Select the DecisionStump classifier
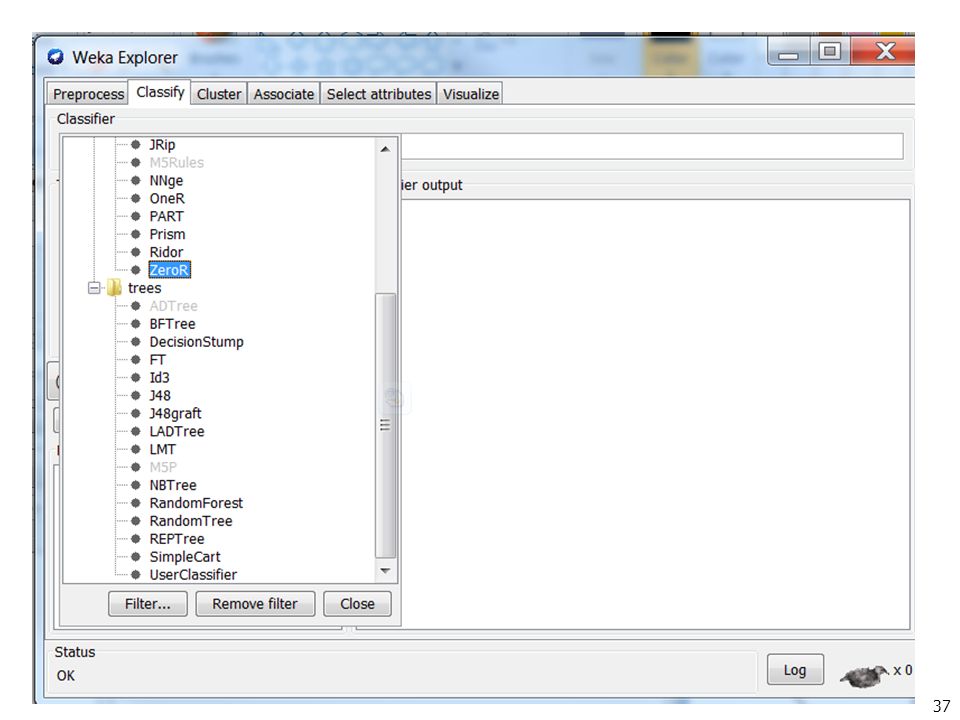The height and width of the screenshot is (720, 960). tap(196, 342)
